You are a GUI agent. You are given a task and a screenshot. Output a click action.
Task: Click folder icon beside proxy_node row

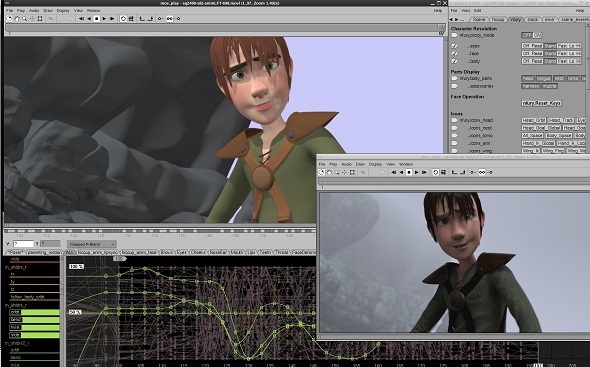[455, 35]
